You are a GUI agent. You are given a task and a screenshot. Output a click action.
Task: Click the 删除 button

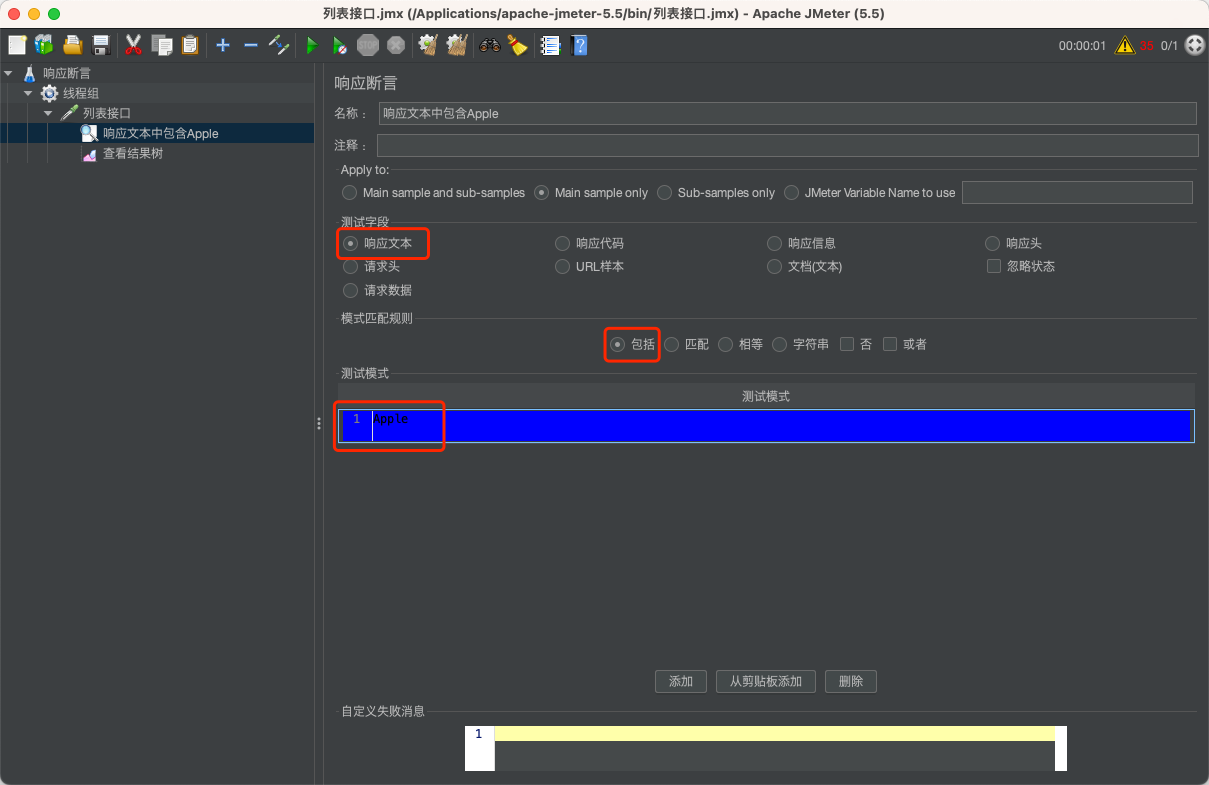coord(851,681)
